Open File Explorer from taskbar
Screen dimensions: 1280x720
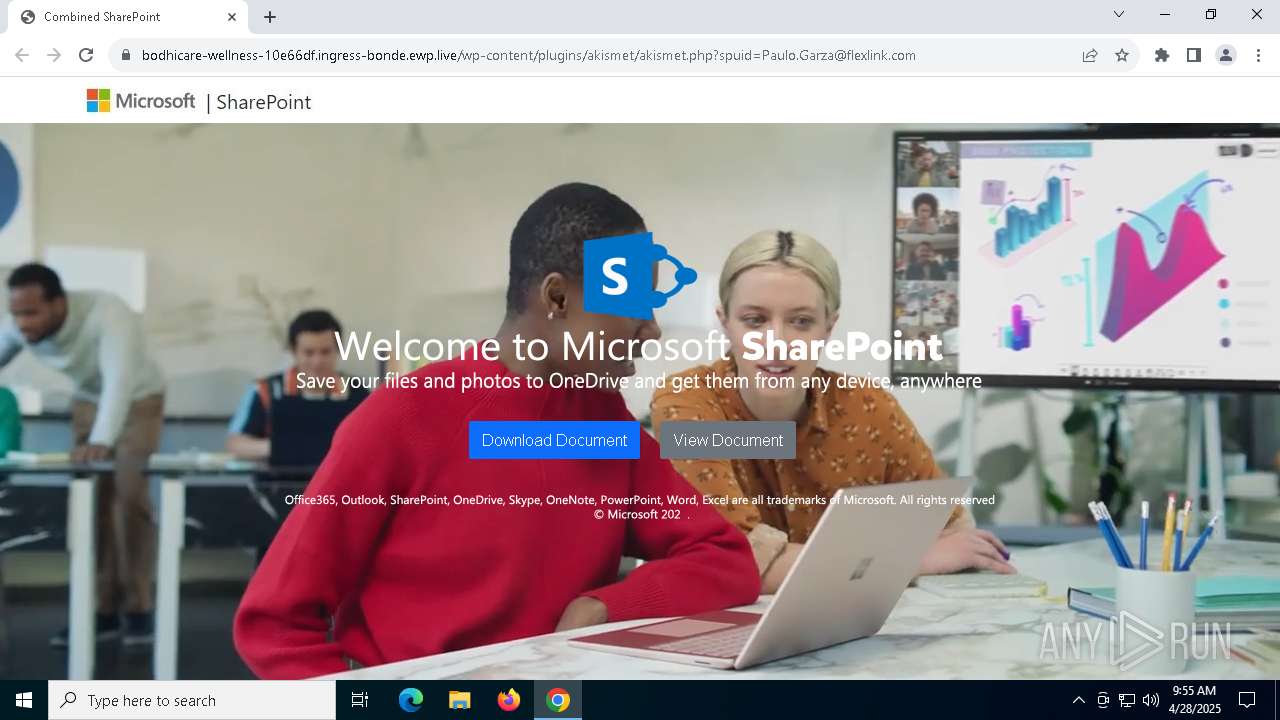pyautogui.click(x=459, y=700)
